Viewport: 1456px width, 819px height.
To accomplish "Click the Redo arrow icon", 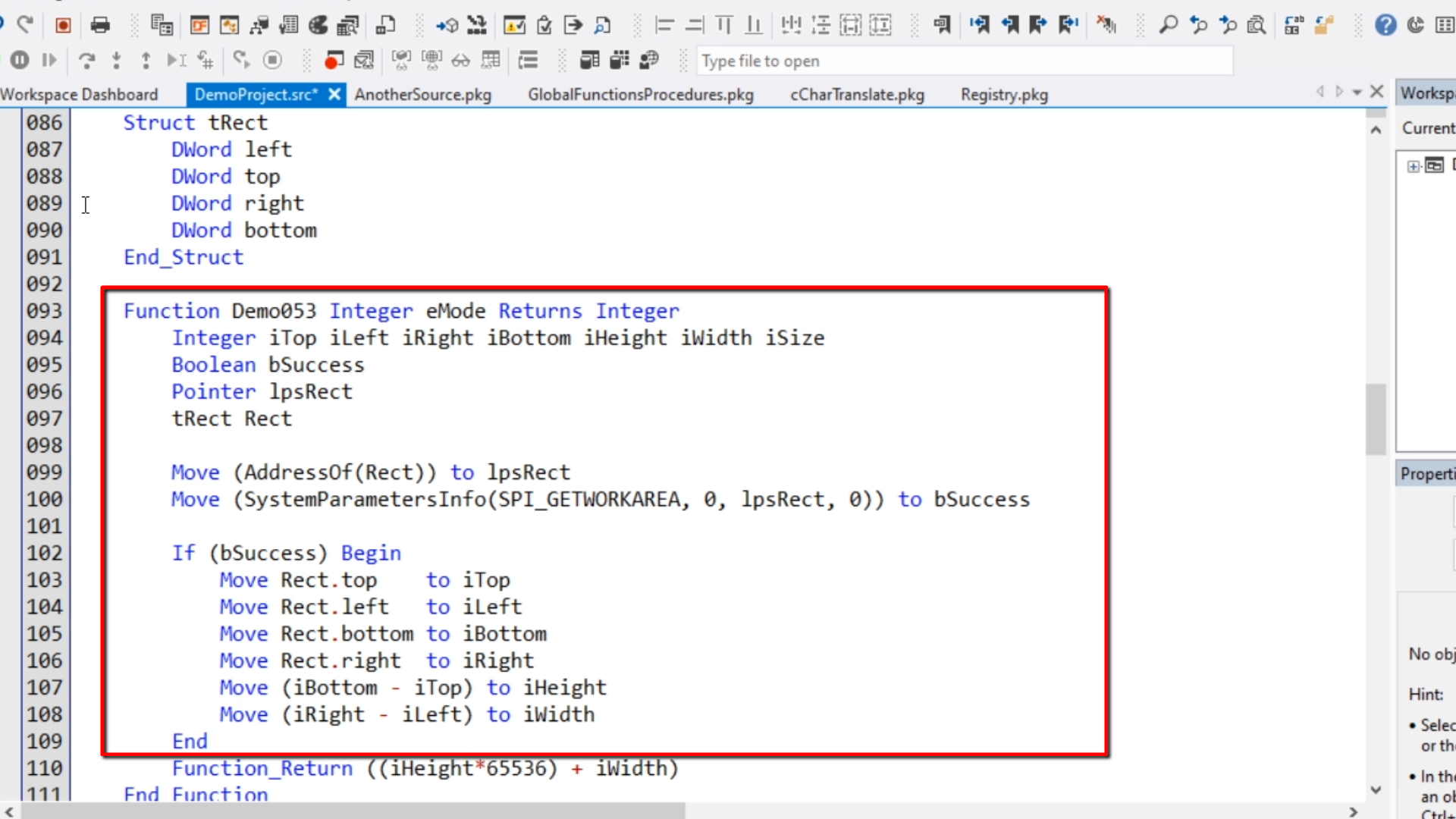I will pyautogui.click(x=25, y=25).
